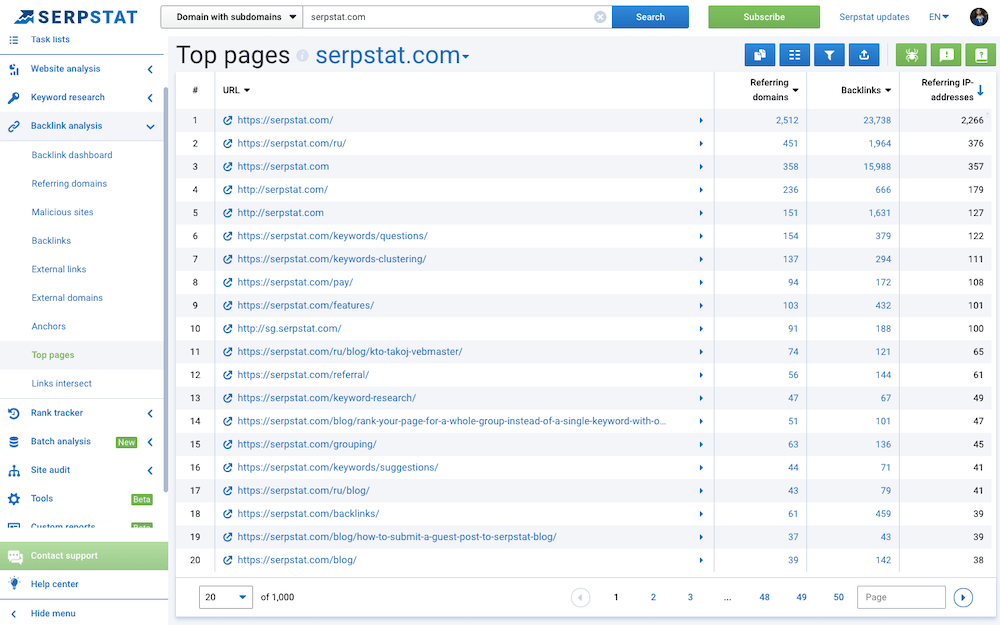
Task: Open Backlink dashboard in sidebar
Action: pyautogui.click(x=72, y=155)
